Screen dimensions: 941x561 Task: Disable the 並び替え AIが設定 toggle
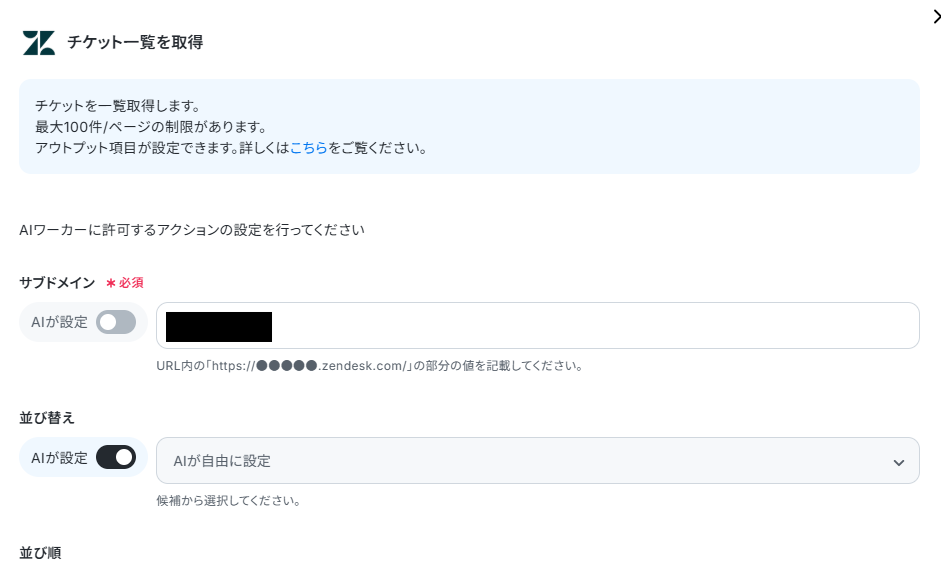tap(116, 457)
